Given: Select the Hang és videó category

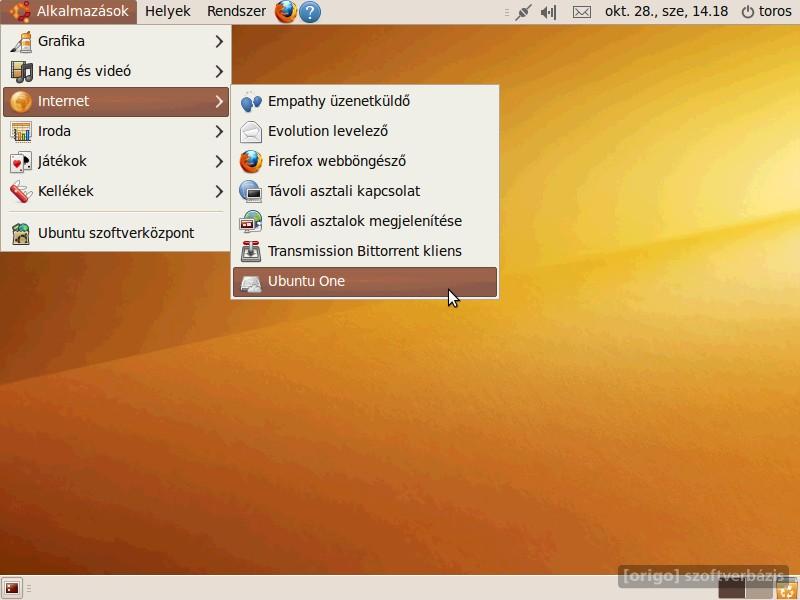Looking at the screenshot, I should 116,71.
